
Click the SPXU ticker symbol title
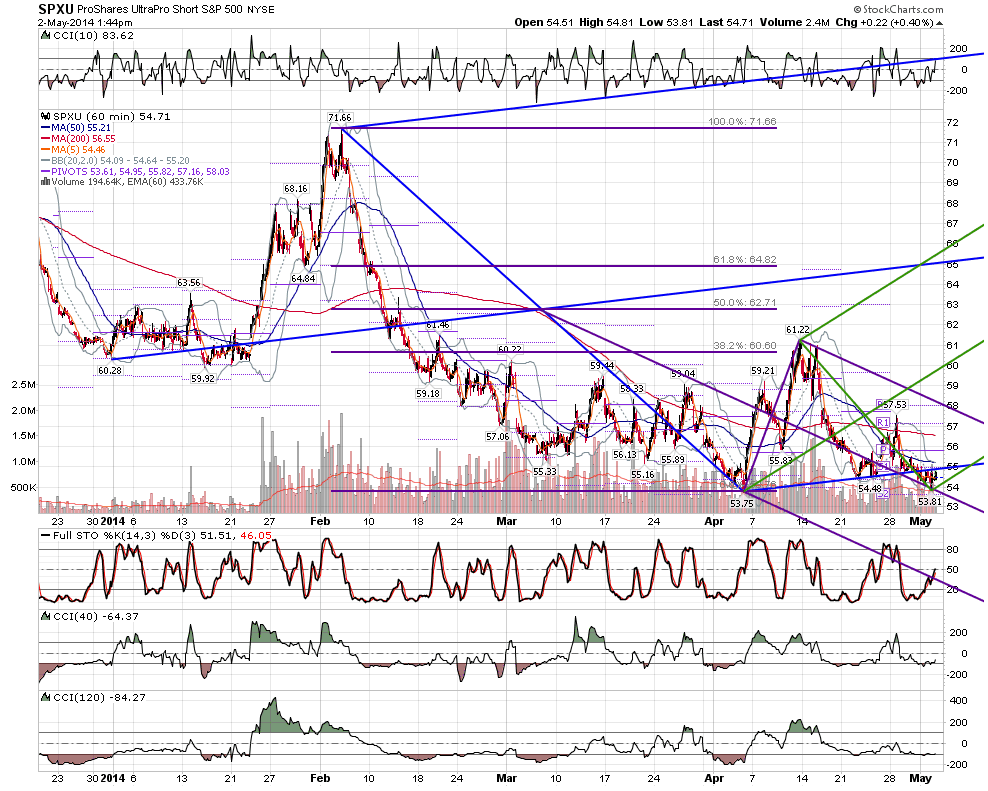click(55, 9)
